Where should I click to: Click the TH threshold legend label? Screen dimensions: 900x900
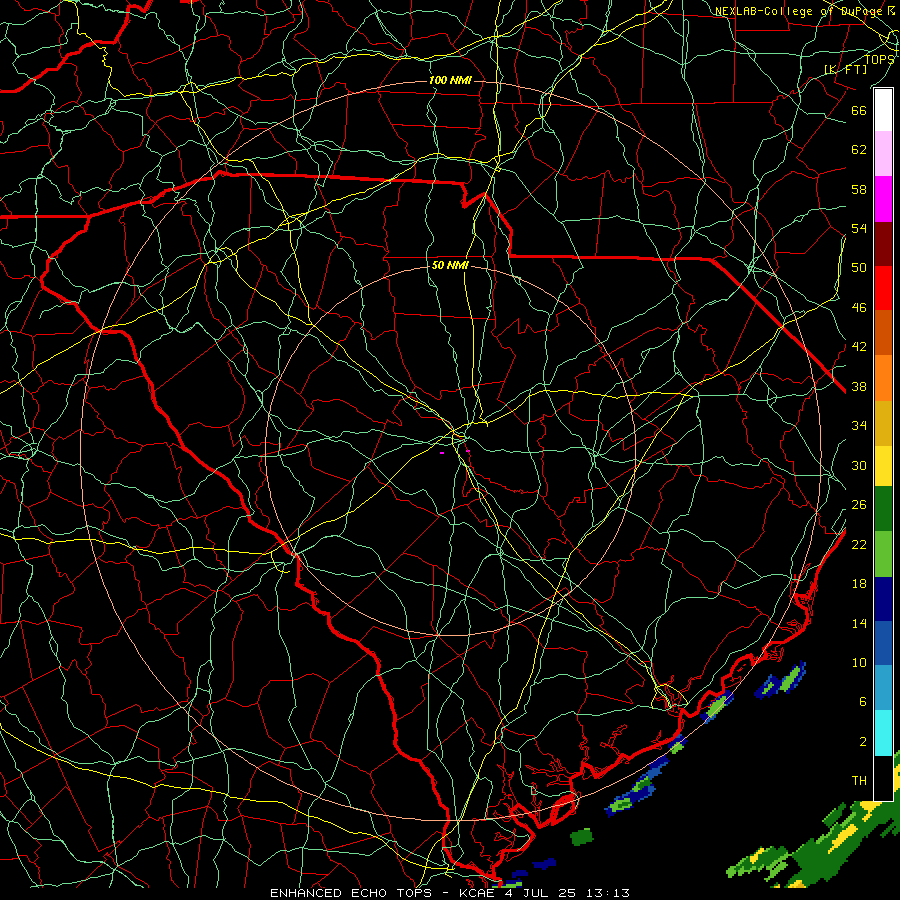[859, 781]
